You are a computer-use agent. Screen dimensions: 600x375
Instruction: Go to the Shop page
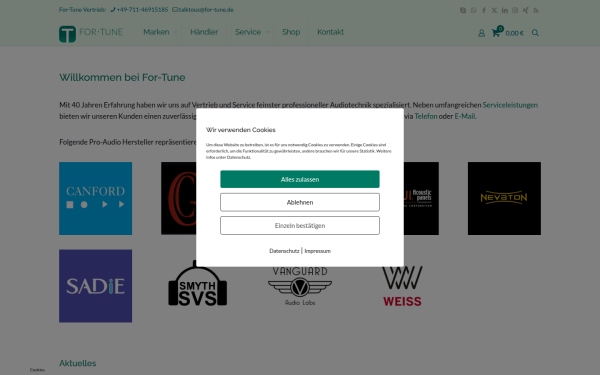[x=291, y=32]
